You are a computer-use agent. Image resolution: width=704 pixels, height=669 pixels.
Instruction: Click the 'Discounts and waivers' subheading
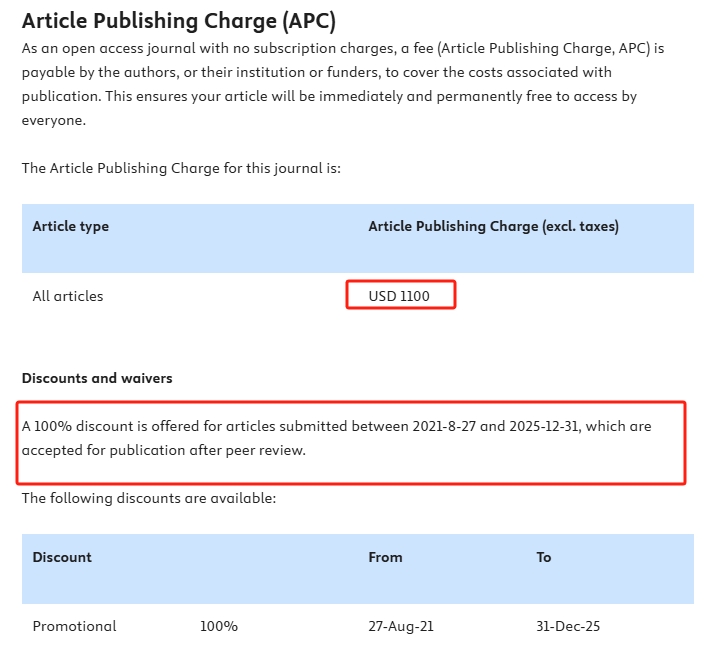(97, 378)
